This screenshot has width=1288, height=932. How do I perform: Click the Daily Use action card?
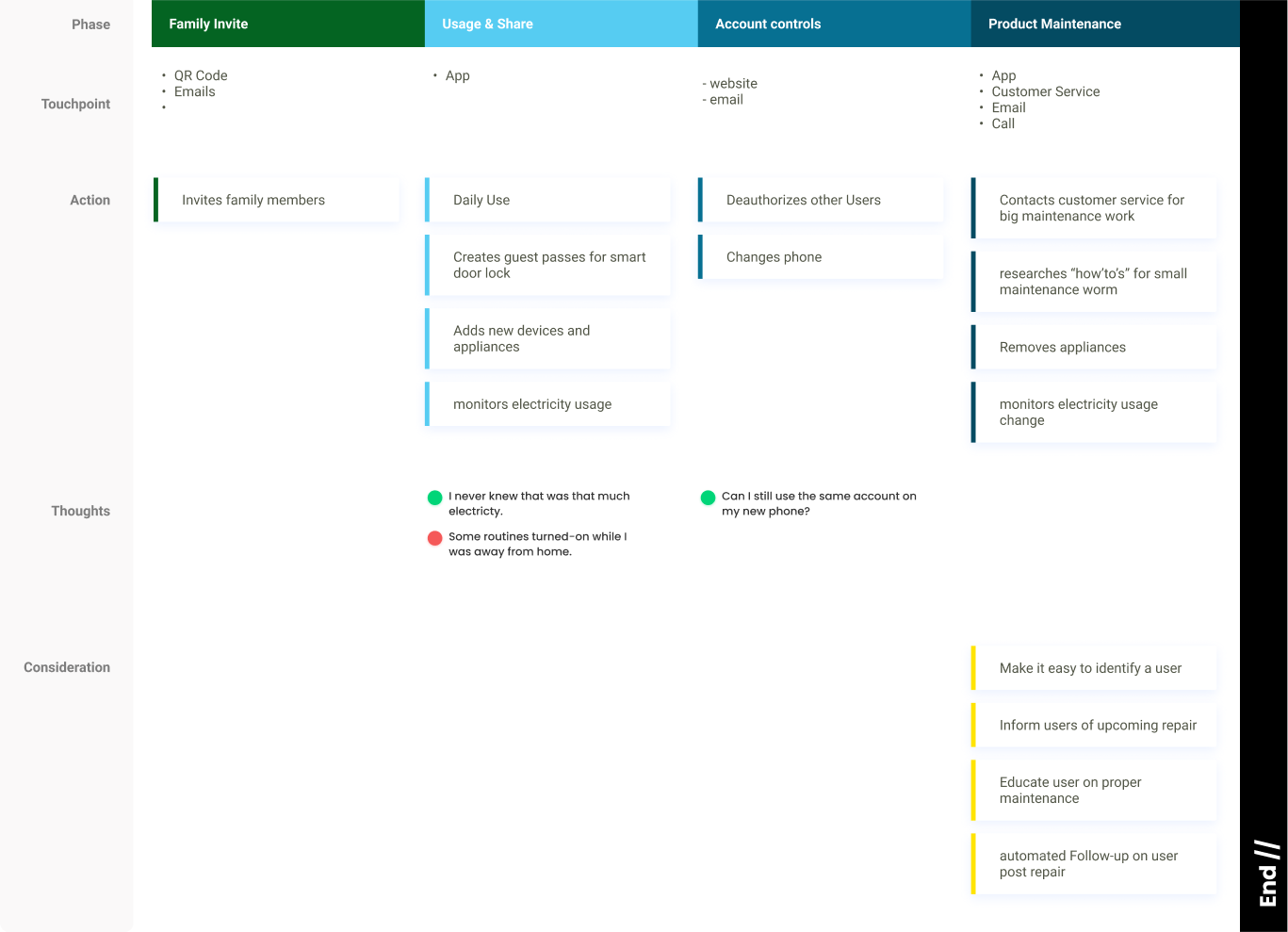coord(547,200)
